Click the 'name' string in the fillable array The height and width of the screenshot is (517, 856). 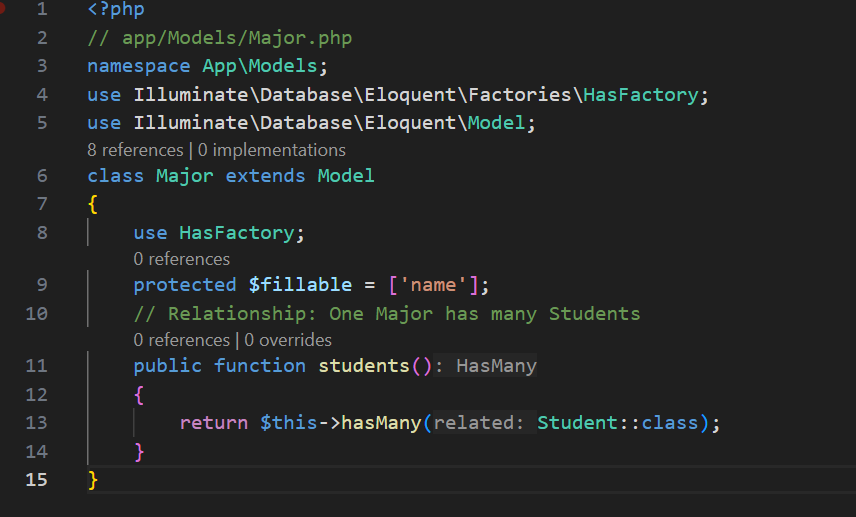click(433, 285)
